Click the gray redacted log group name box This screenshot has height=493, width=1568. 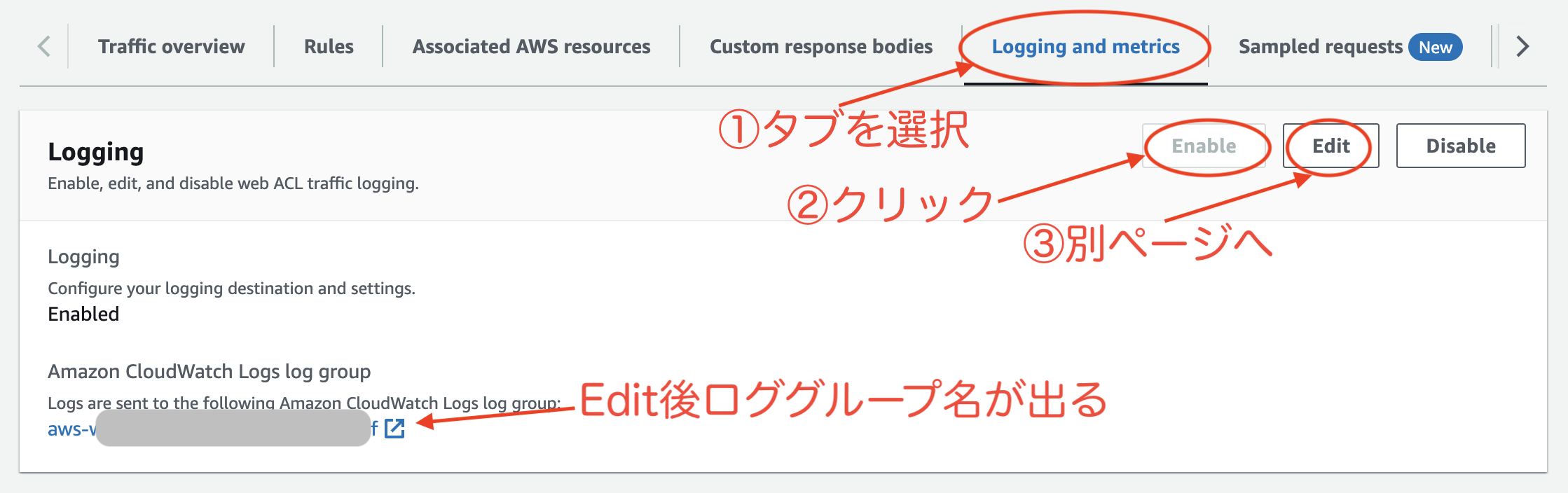[x=233, y=428]
